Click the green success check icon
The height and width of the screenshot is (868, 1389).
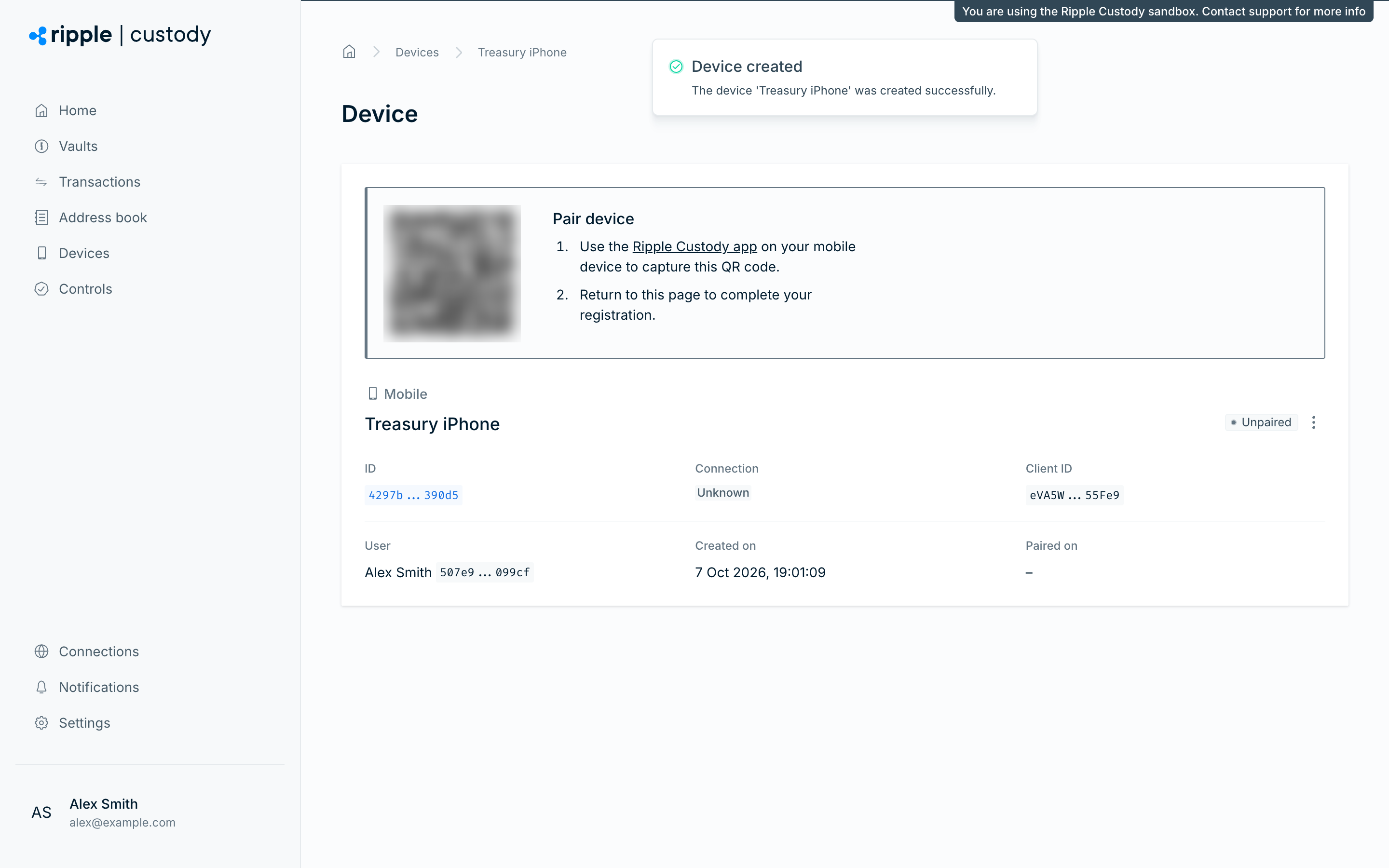tap(676, 67)
